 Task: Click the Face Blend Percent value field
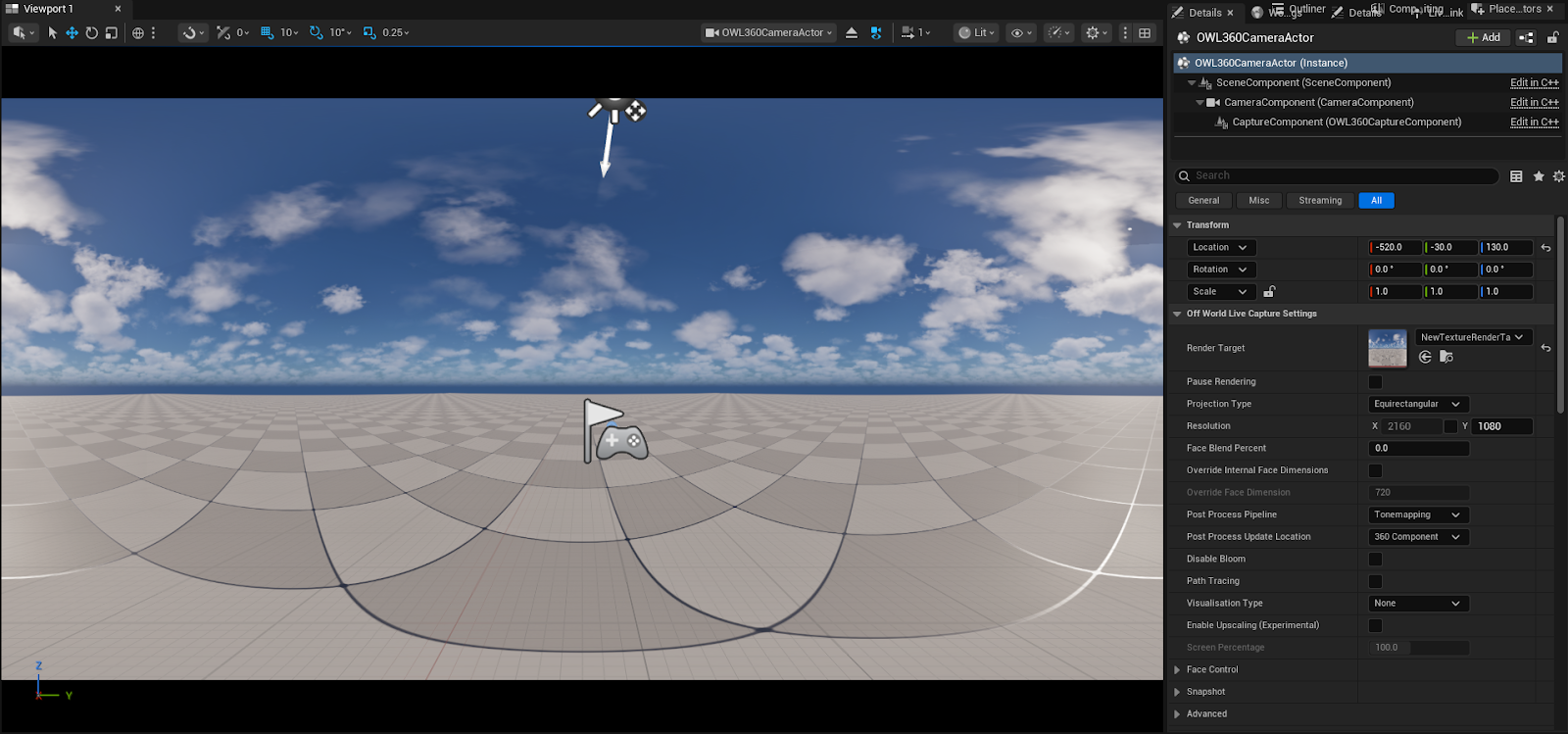click(1418, 449)
